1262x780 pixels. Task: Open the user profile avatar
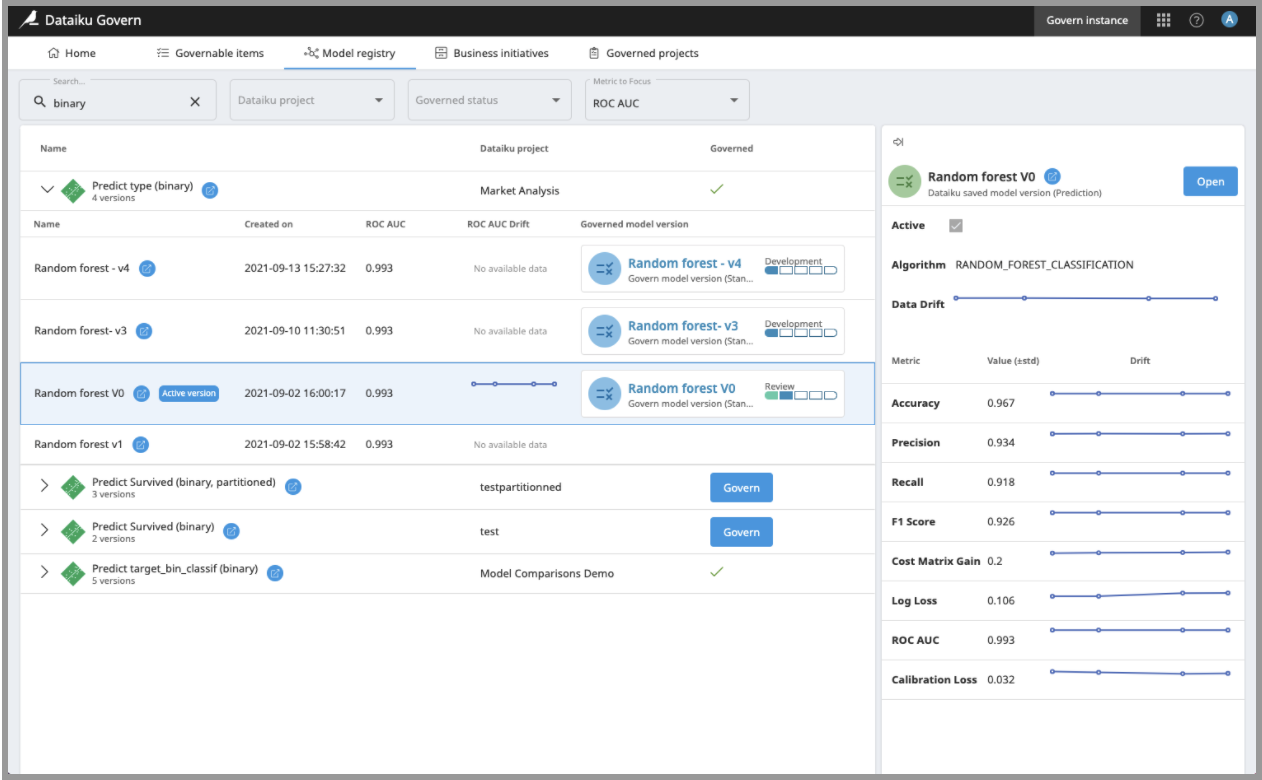[1229, 20]
